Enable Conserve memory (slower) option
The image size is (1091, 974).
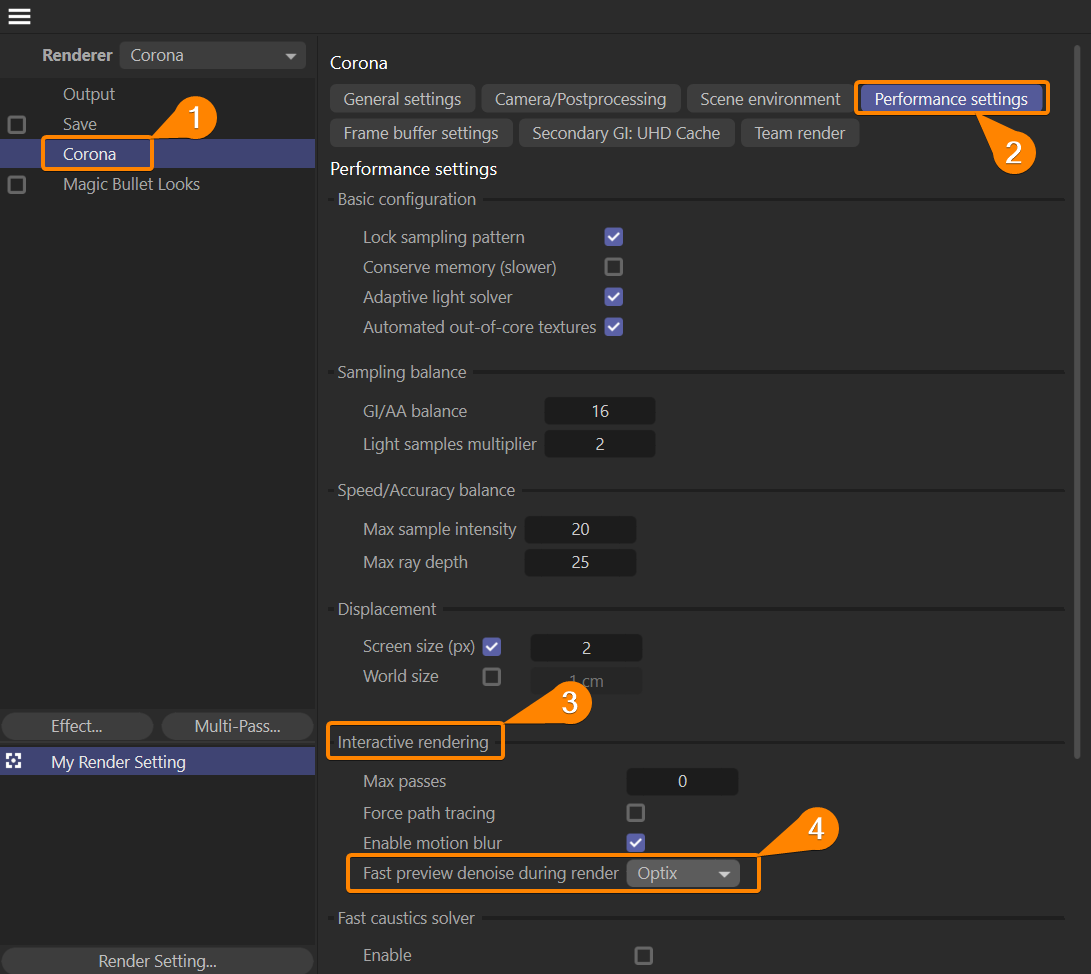pyautogui.click(x=614, y=267)
